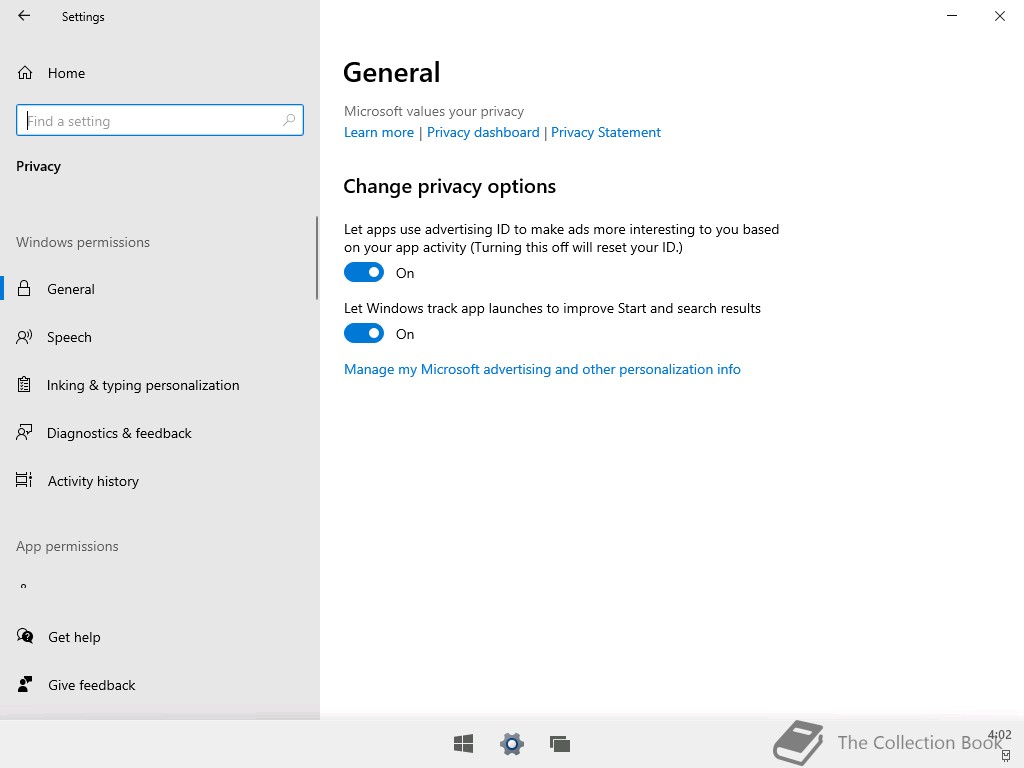Image resolution: width=1024 pixels, height=768 pixels.
Task: Select the Diagnostics & feedback icon
Action: [24, 432]
